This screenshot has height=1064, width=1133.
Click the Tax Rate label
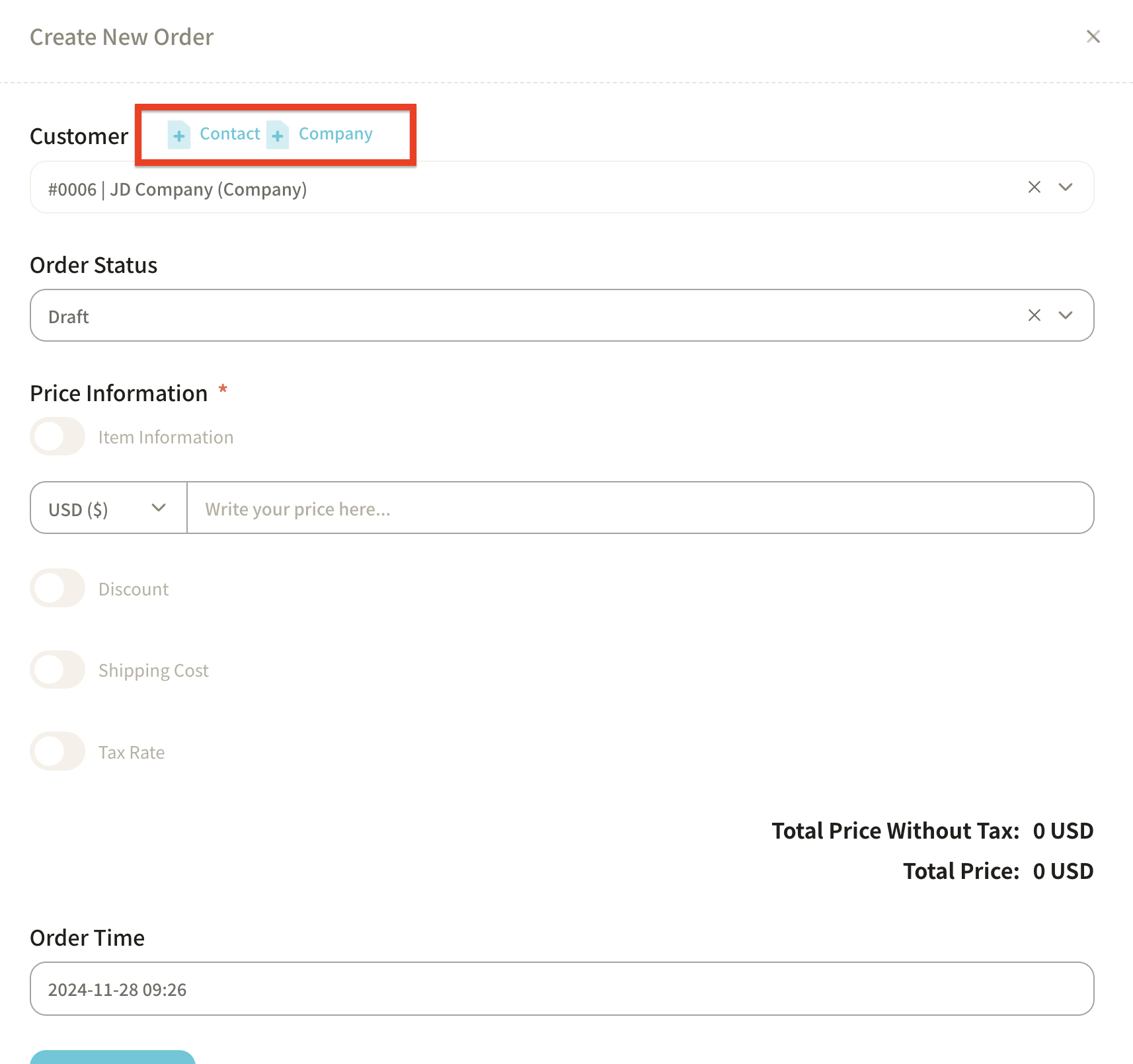pos(132,753)
